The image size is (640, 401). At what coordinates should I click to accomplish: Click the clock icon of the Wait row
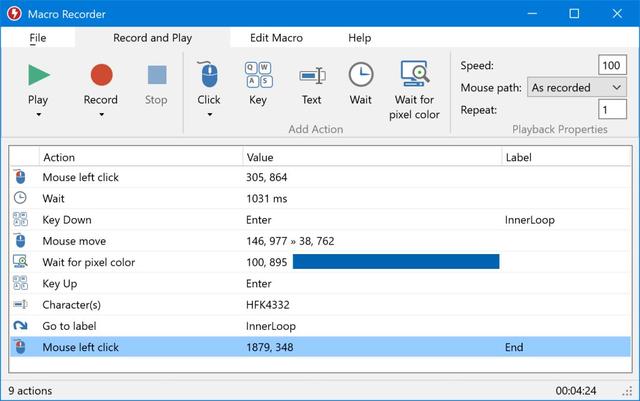(x=20, y=198)
